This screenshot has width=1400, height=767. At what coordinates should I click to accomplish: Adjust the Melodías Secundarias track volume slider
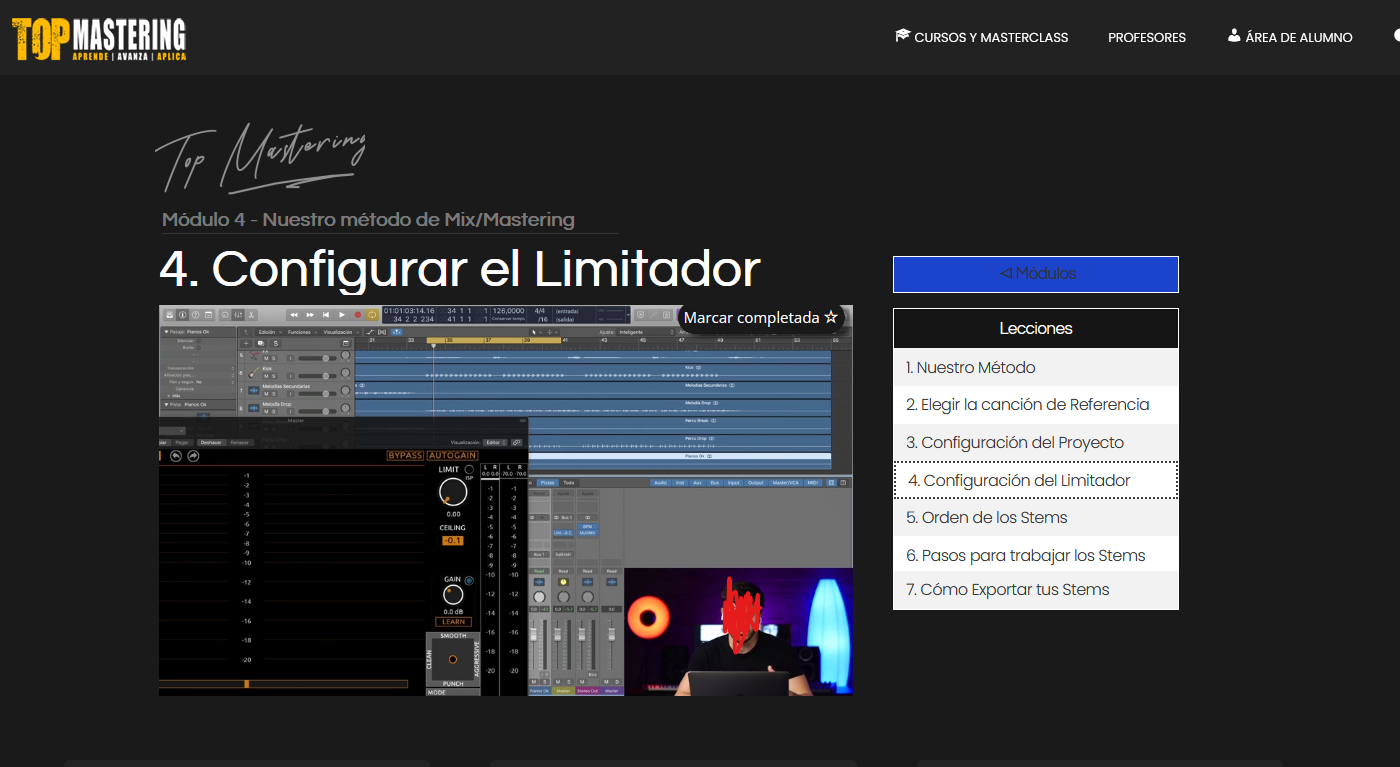click(317, 394)
